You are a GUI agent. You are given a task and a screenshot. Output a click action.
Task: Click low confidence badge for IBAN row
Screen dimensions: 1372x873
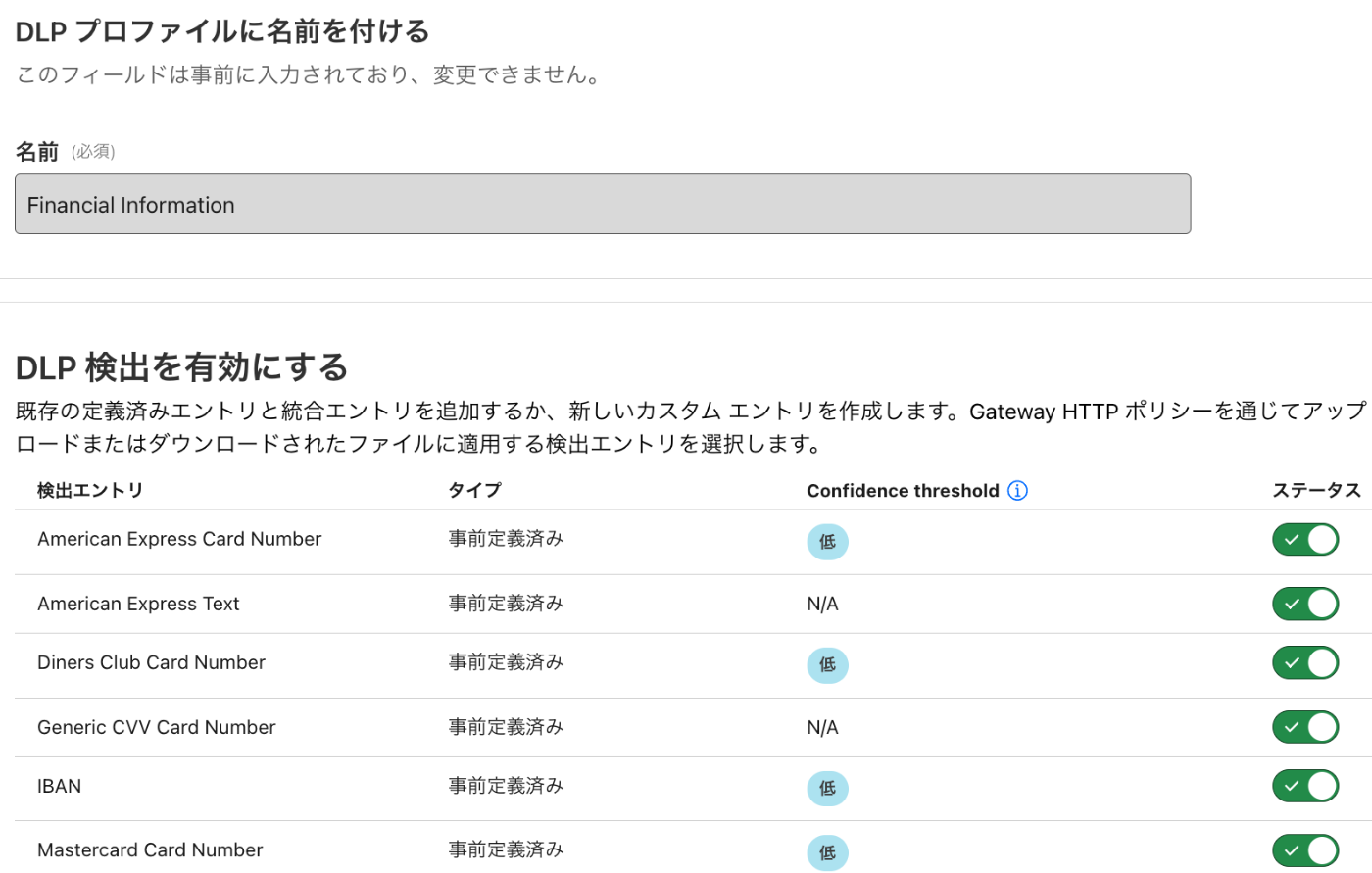pos(827,788)
